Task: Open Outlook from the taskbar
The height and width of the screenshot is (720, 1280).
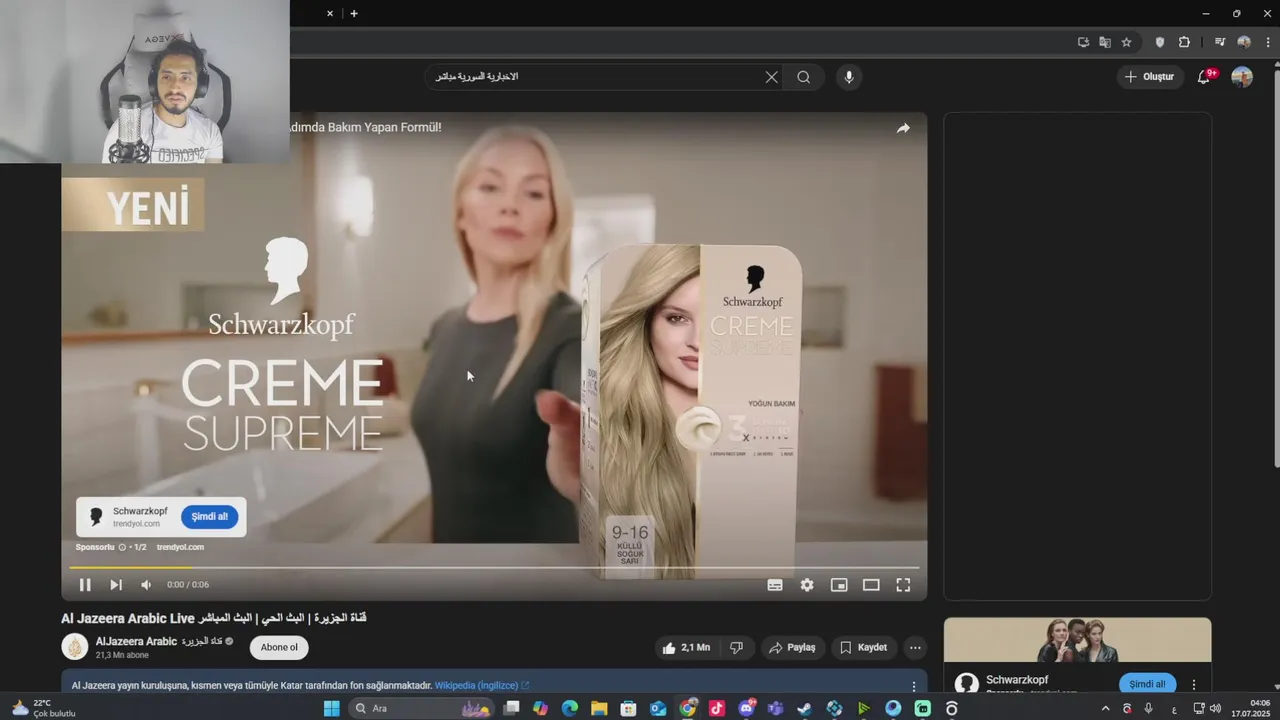Action: (x=658, y=708)
